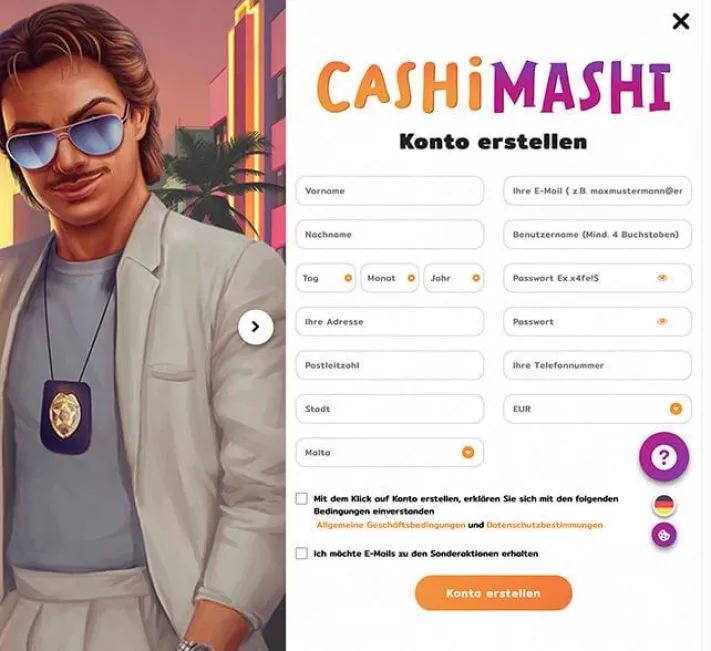Open the Tag day dropdown
Image resolution: width=711 pixels, height=651 pixels.
click(326, 278)
